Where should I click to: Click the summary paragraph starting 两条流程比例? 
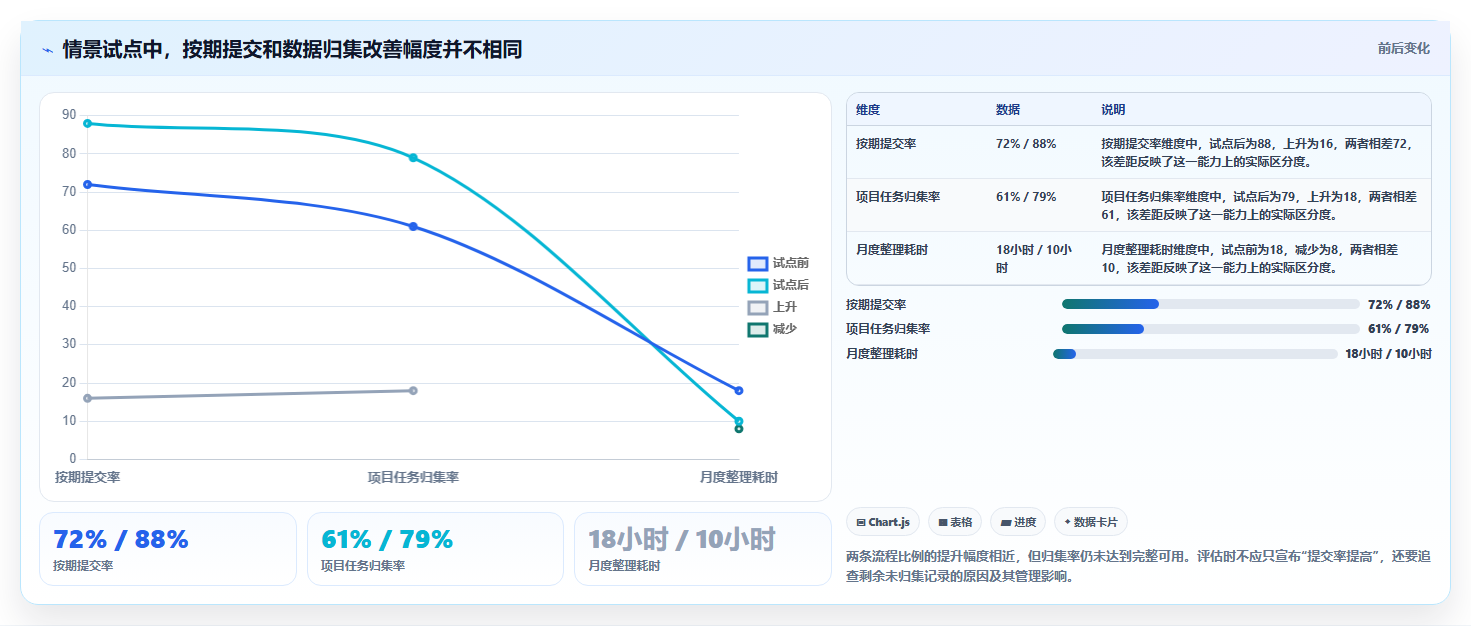[1138, 566]
